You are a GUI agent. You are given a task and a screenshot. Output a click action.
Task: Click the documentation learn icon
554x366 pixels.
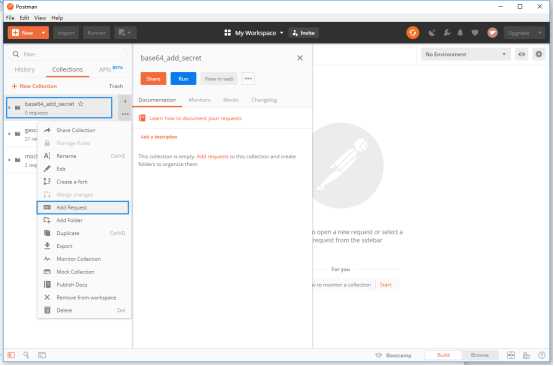click(x=142, y=118)
